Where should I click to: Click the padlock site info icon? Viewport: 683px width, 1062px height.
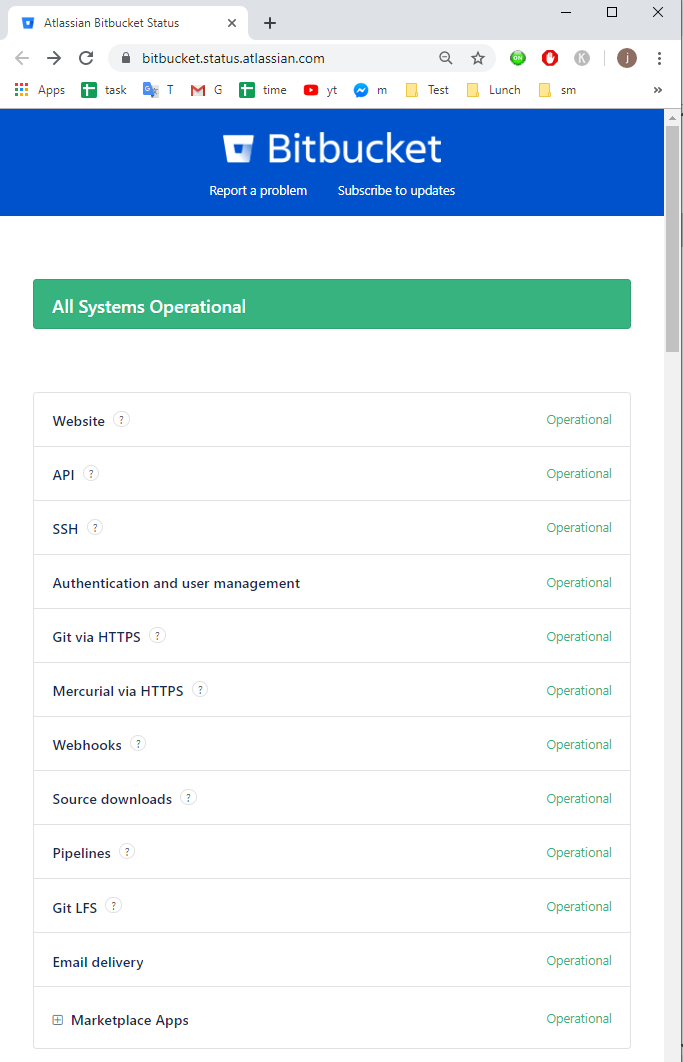[125, 58]
